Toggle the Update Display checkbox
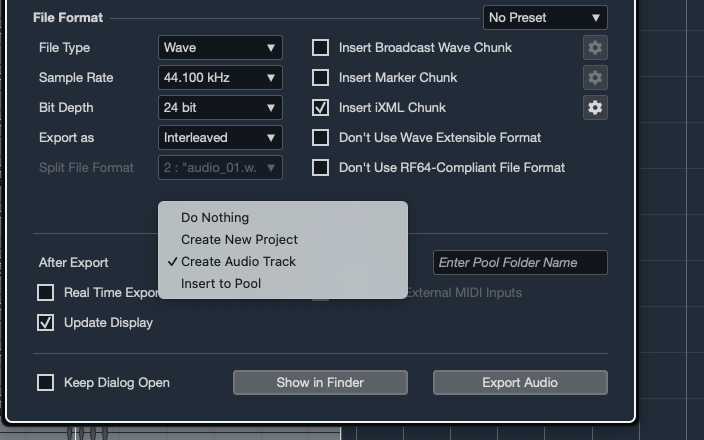Screen dimensions: 704x440 45,322
